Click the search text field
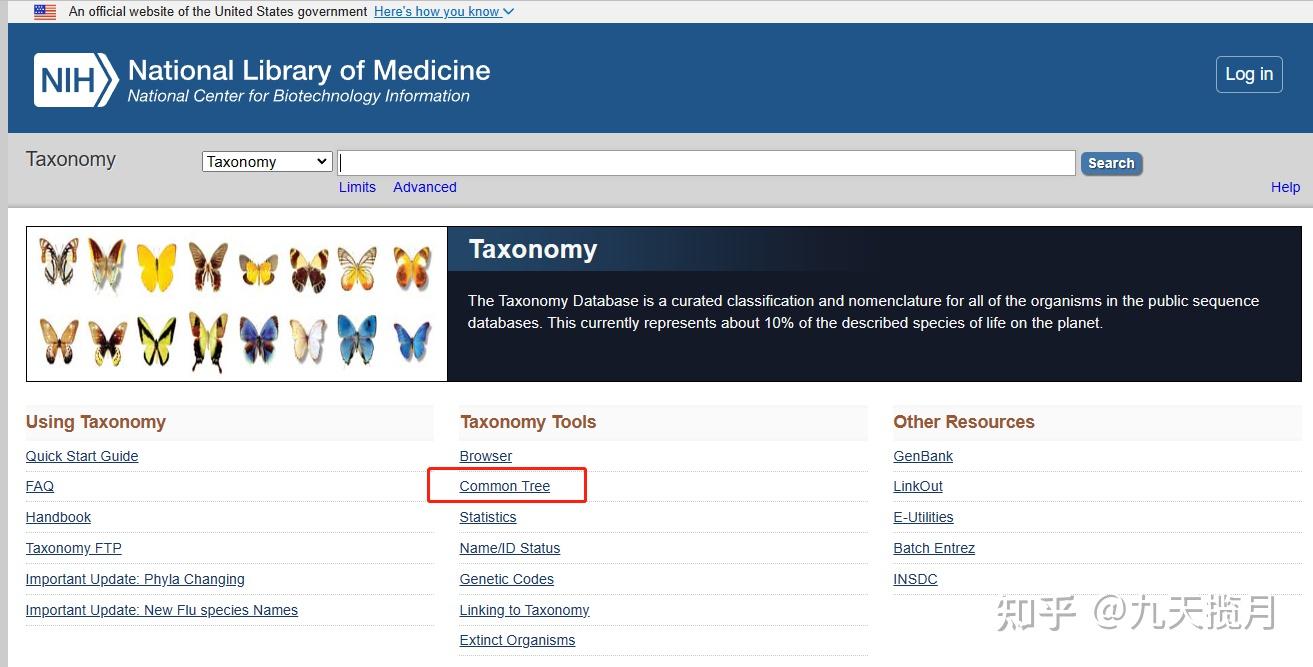 tap(707, 163)
